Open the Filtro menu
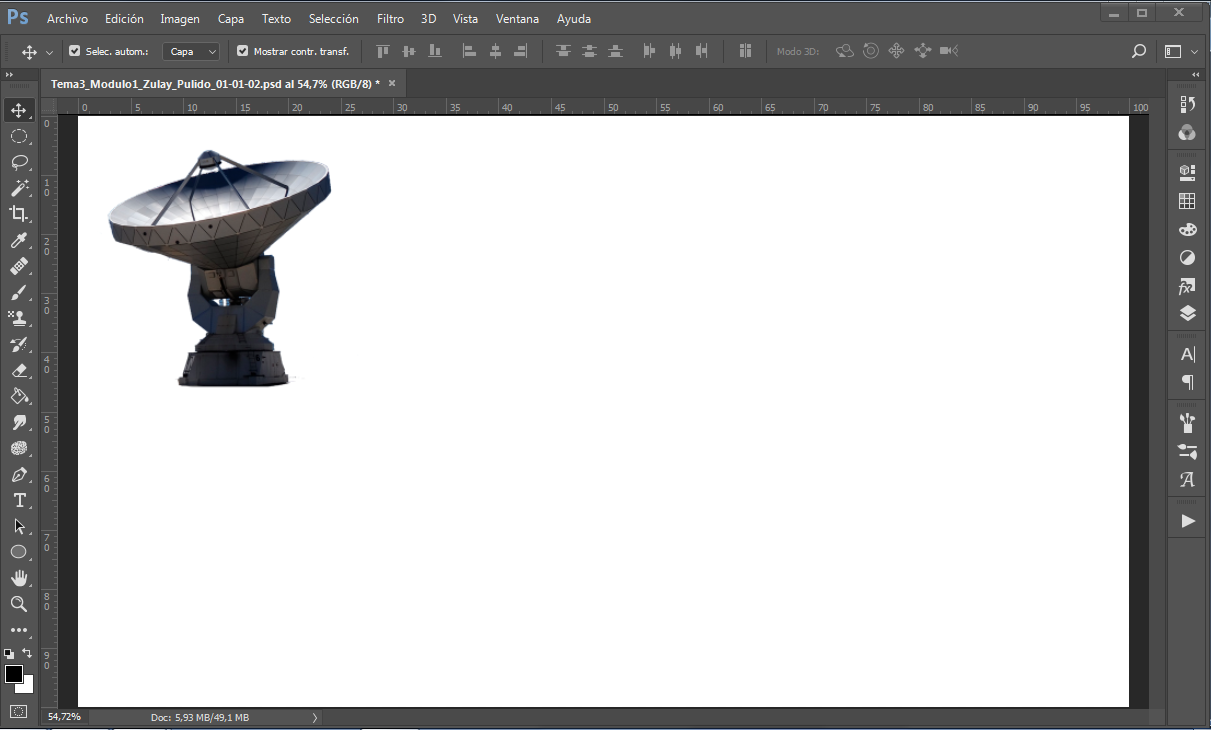 [x=391, y=19]
